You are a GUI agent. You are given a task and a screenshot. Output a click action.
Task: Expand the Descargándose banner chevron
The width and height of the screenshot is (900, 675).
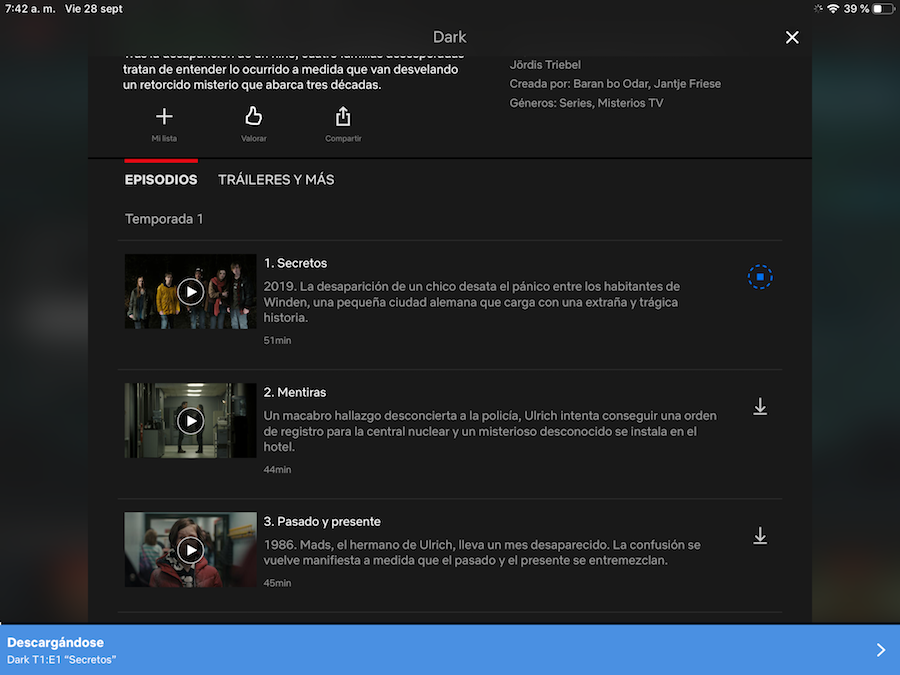click(880, 650)
